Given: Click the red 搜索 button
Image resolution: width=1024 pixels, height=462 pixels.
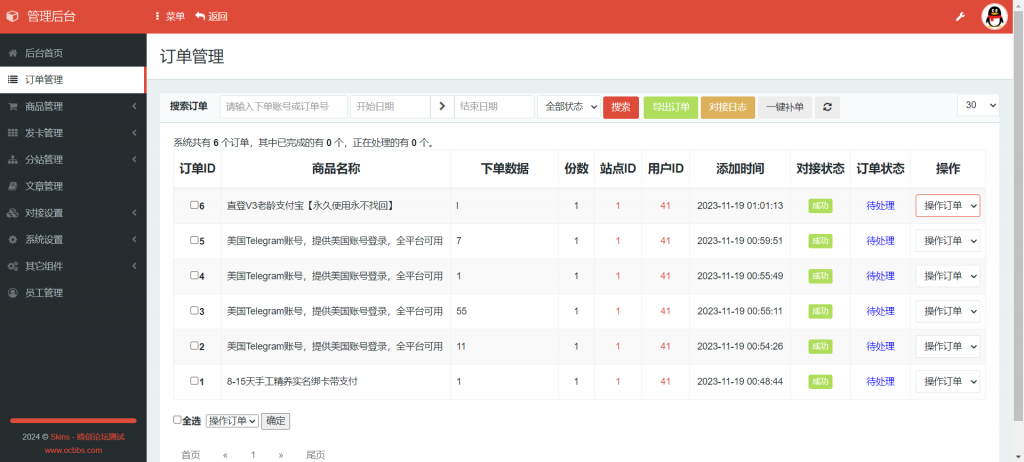Looking at the screenshot, I should 621,107.
